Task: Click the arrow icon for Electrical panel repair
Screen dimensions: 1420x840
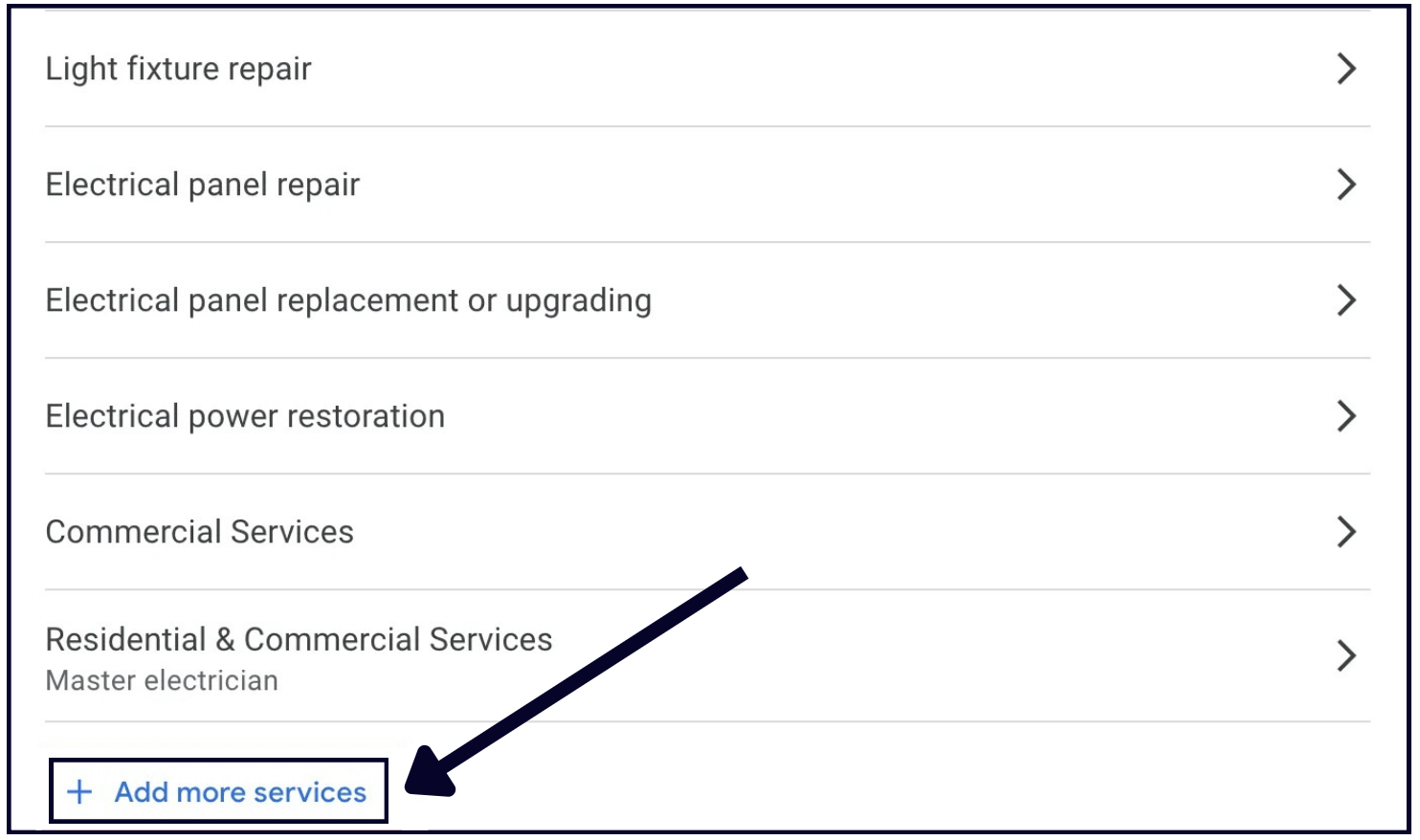Action: coord(1346,185)
